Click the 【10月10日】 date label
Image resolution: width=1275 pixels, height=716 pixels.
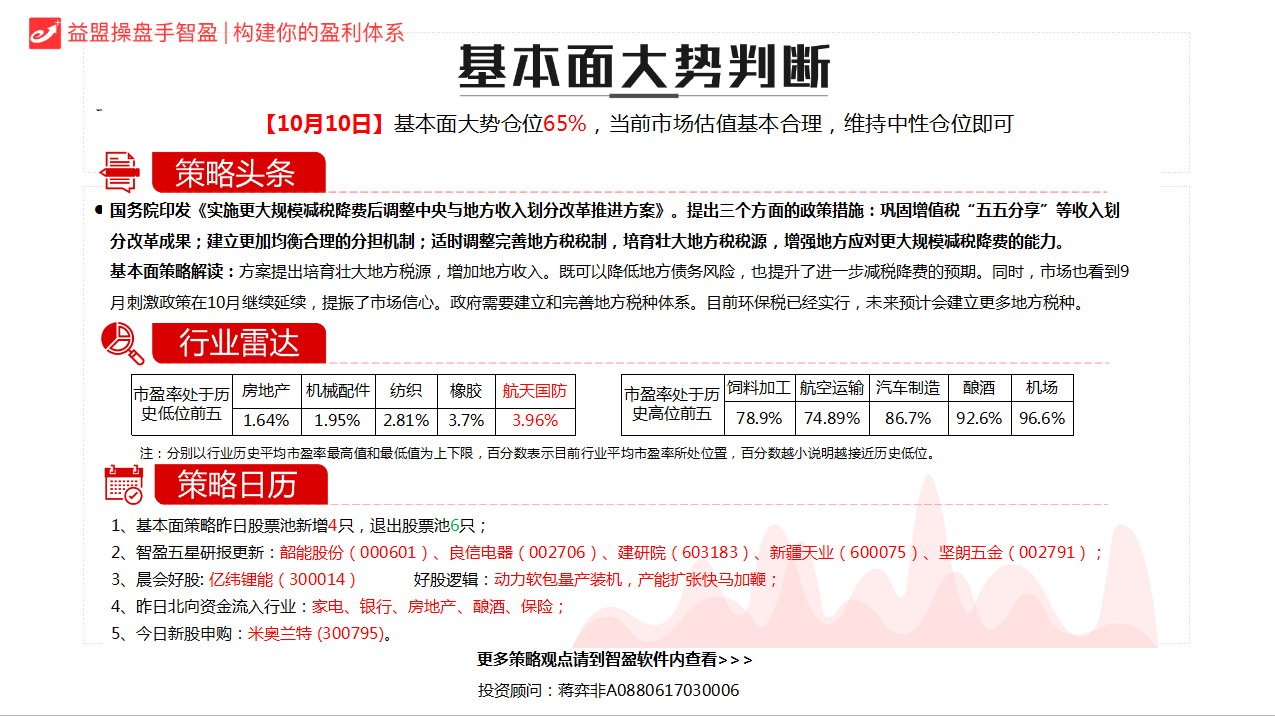point(323,124)
